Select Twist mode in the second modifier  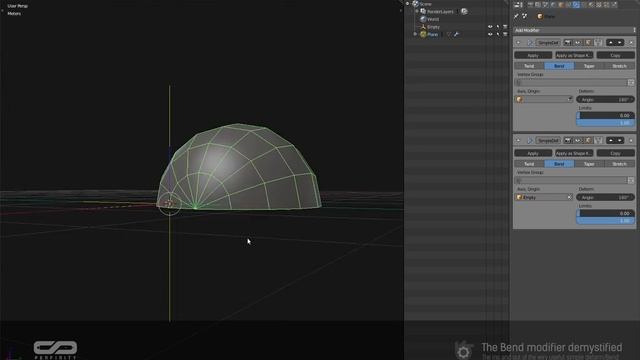point(529,164)
